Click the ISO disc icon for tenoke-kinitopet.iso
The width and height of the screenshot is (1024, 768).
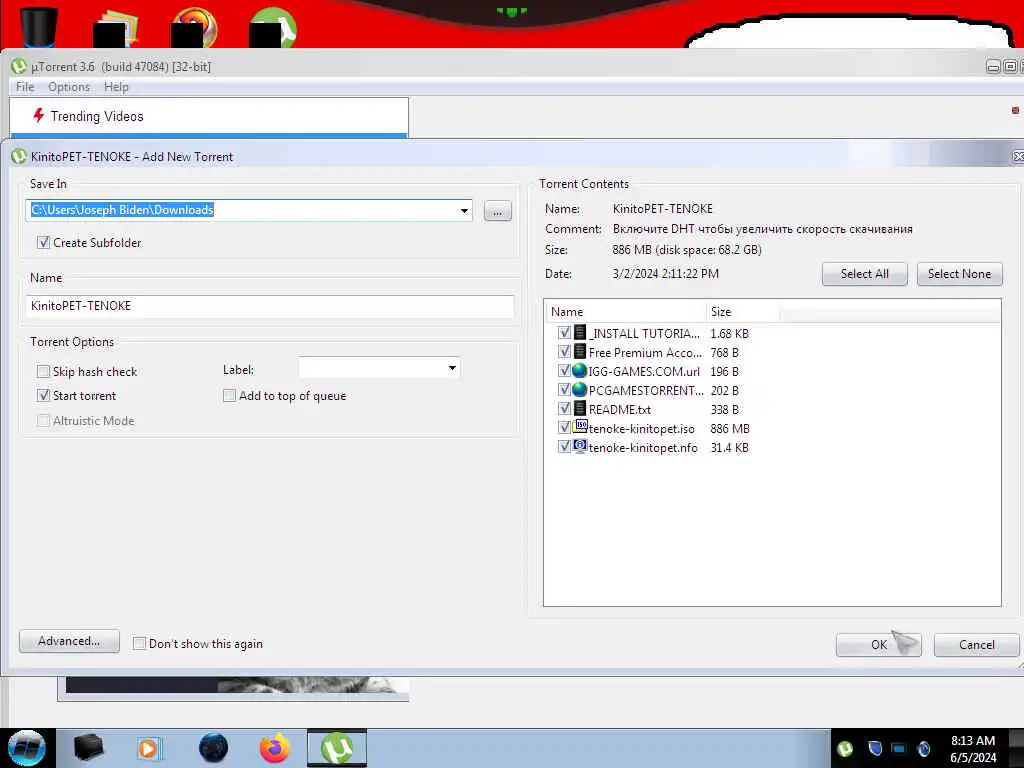coord(580,426)
